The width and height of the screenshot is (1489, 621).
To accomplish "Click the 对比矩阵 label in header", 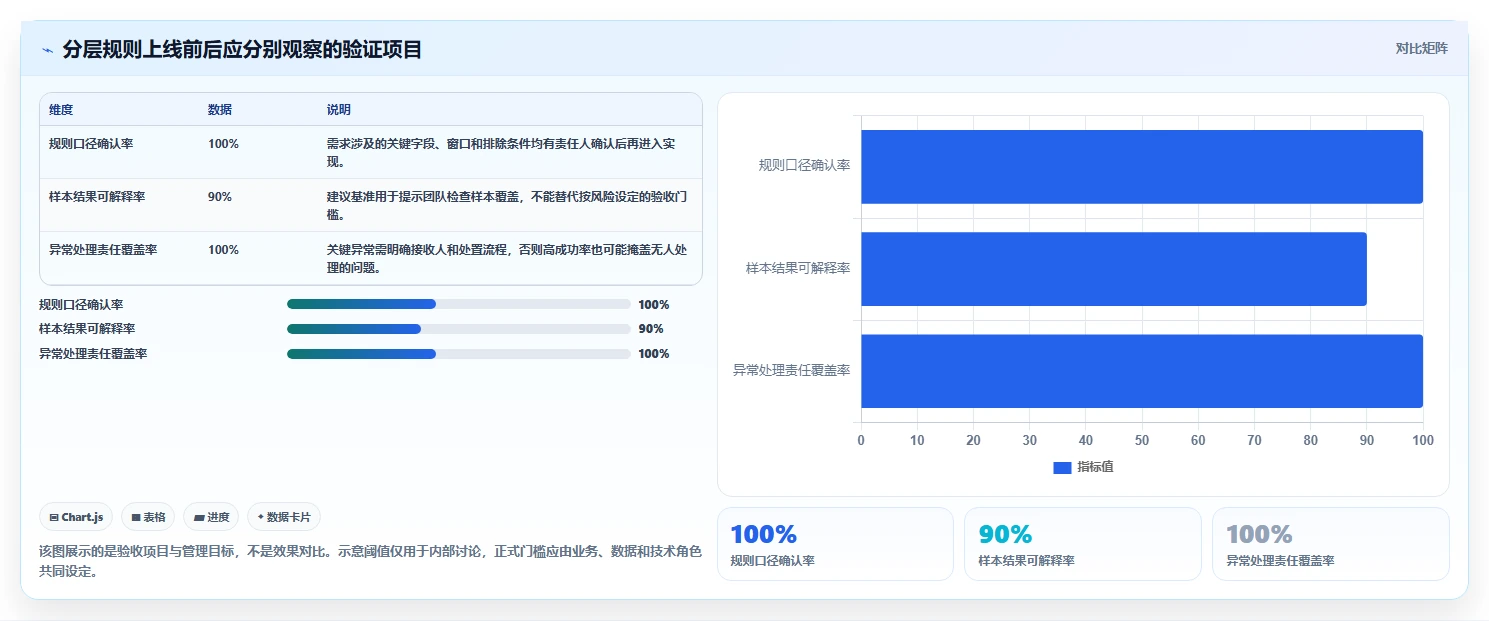I will click(x=1421, y=48).
